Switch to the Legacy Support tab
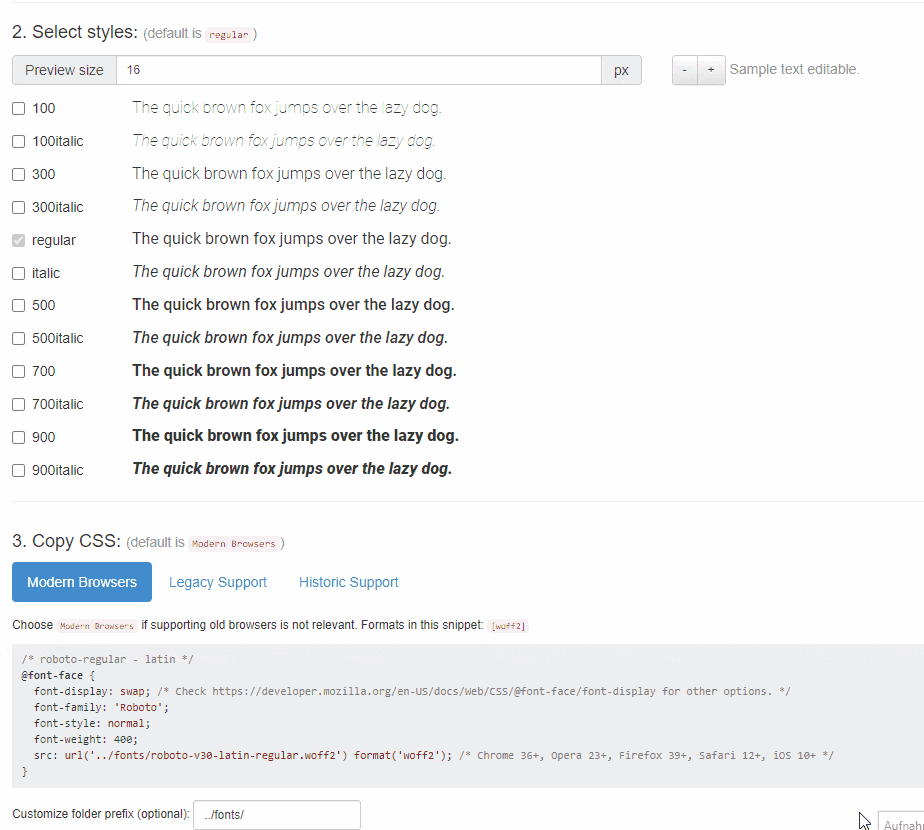The height and width of the screenshot is (830, 924). 218,582
